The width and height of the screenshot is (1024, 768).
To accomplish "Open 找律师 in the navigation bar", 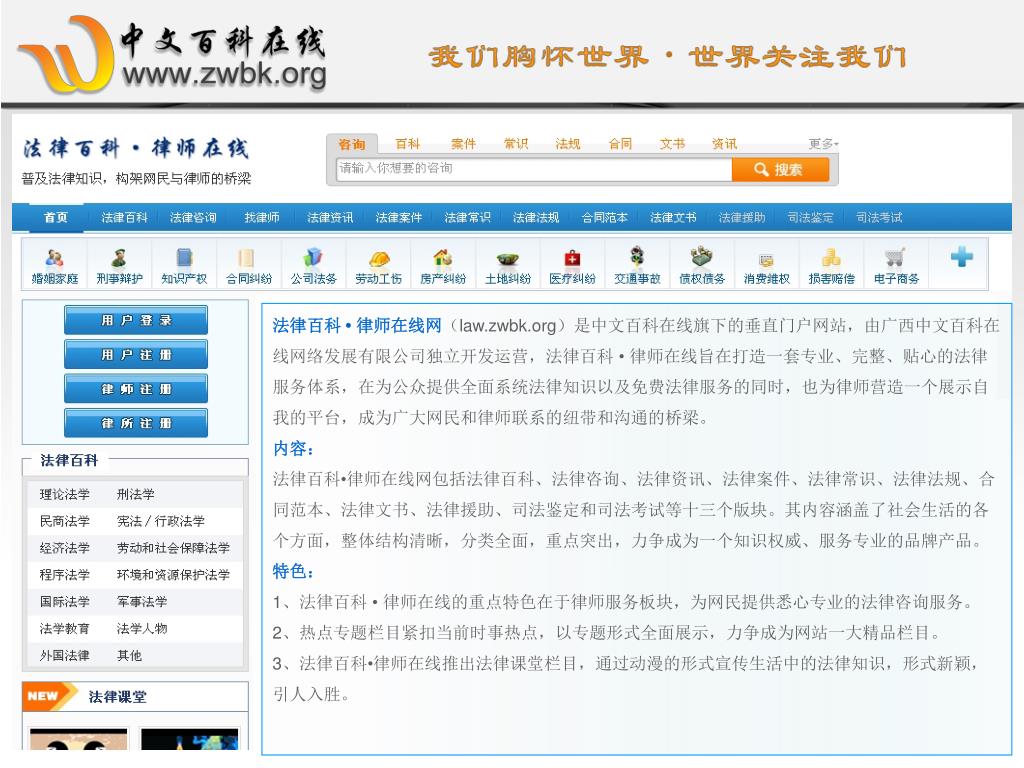I will (261, 217).
